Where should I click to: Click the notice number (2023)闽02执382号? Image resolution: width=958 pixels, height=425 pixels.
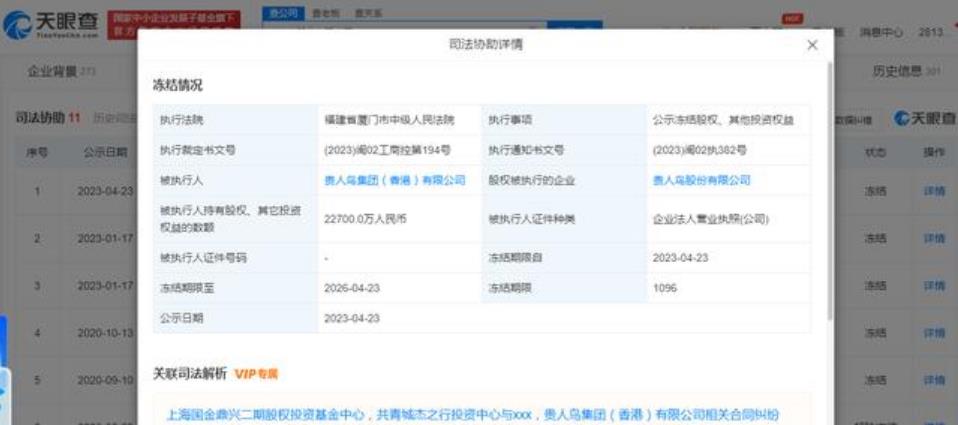point(699,150)
